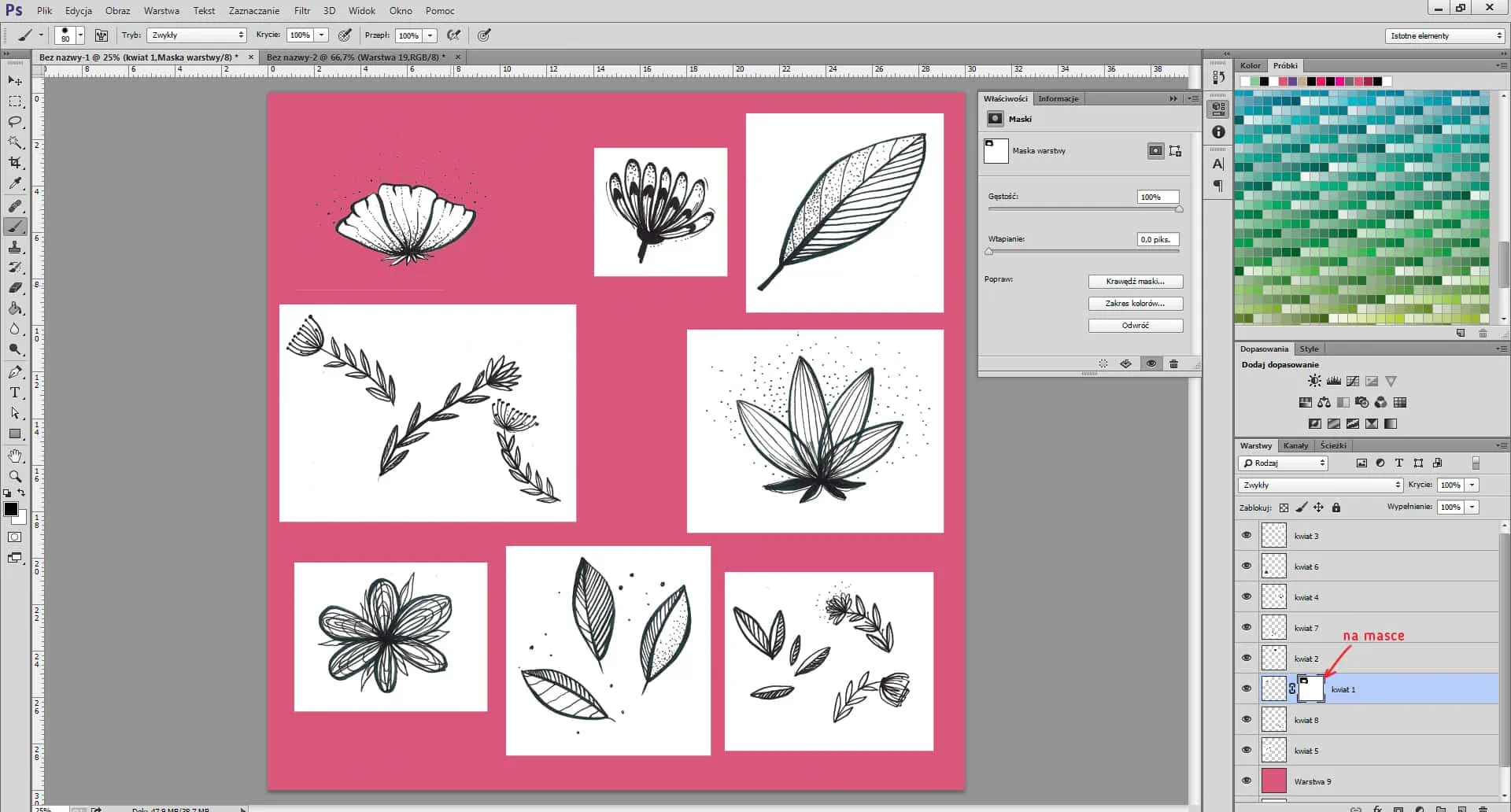Hide the kwiat 1 layer

1246,688
